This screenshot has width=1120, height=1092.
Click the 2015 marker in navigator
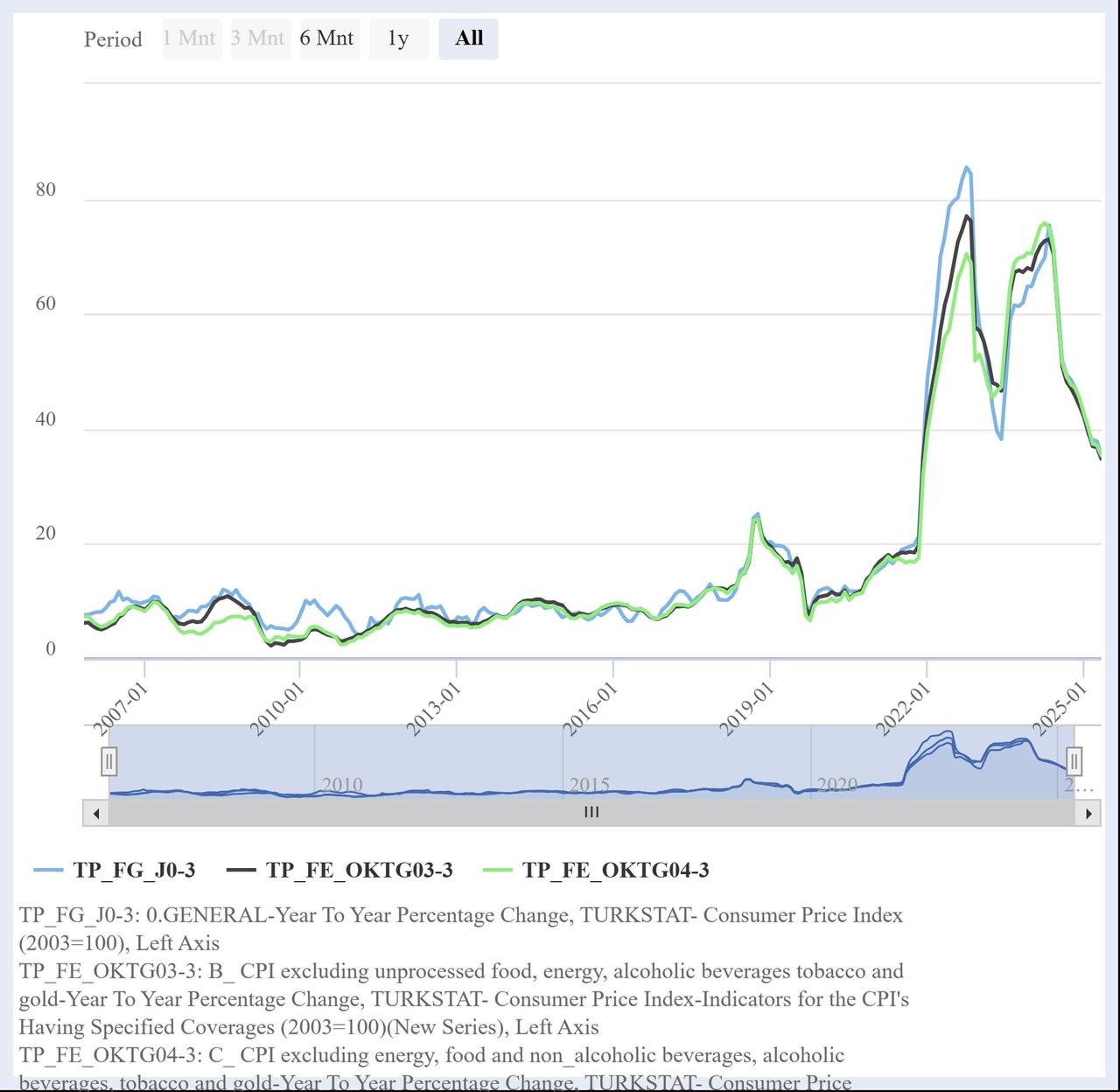coord(589,785)
